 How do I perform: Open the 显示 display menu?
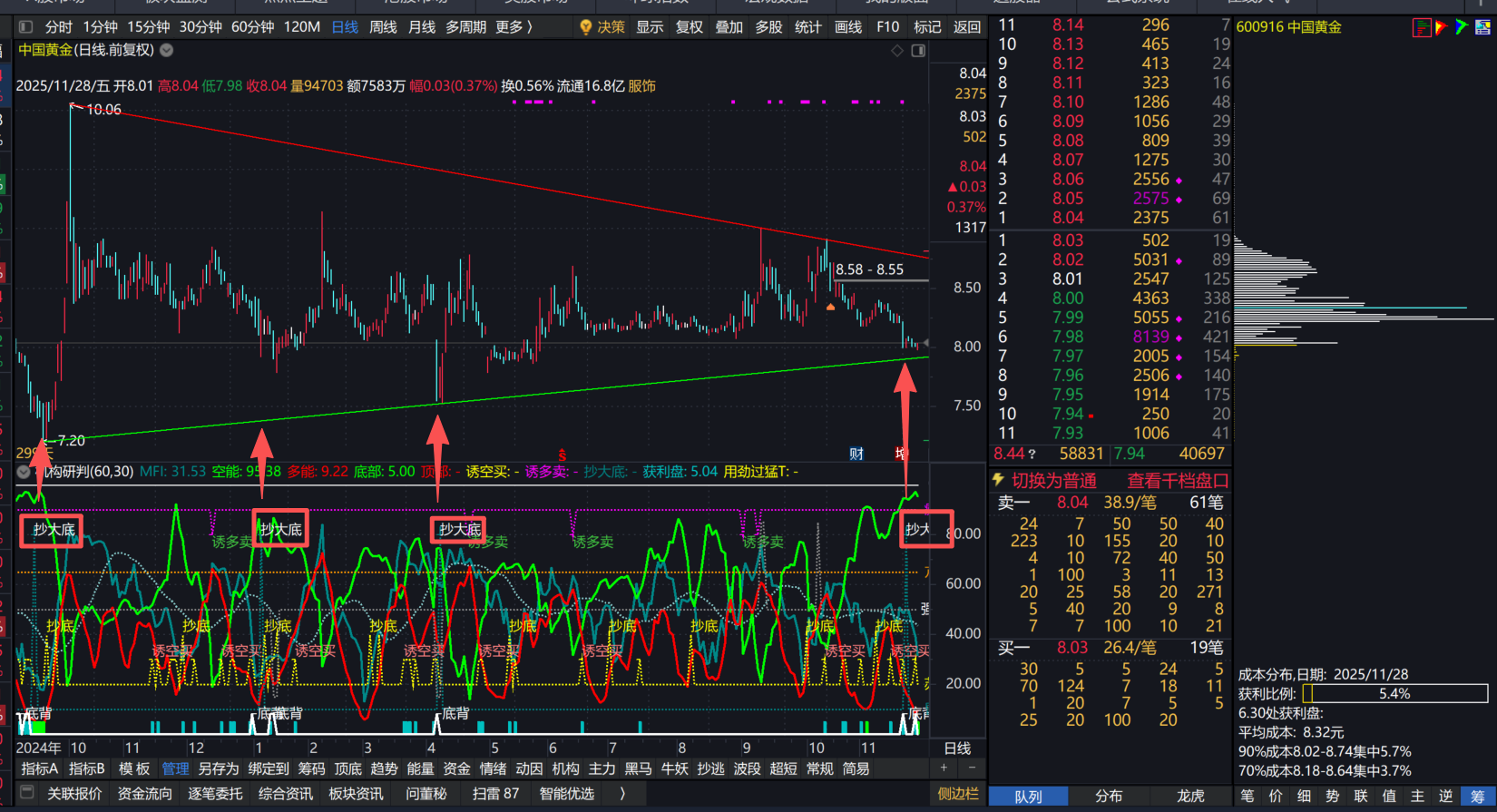pos(650,27)
